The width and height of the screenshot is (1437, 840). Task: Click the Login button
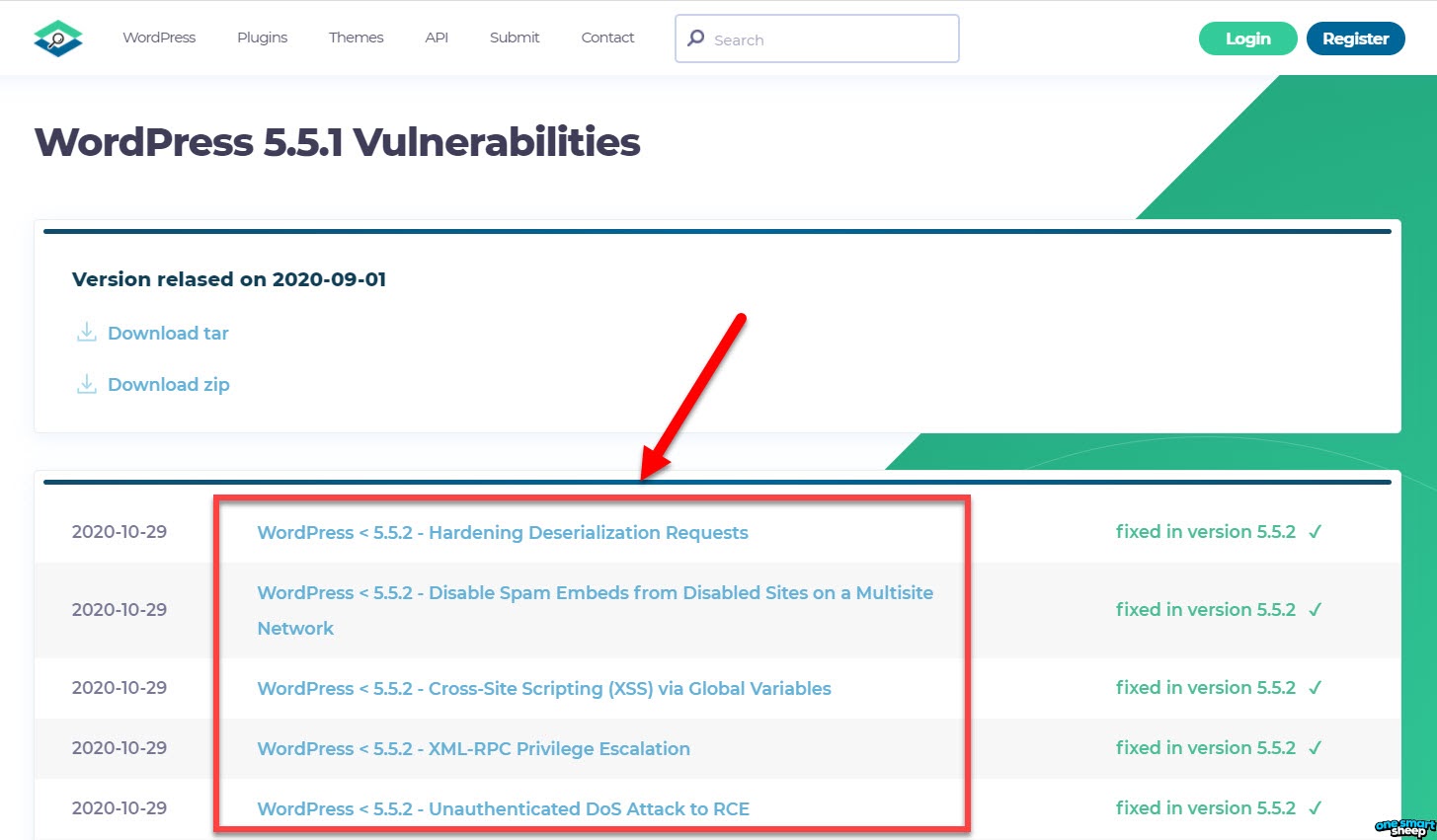[x=1247, y=38]
